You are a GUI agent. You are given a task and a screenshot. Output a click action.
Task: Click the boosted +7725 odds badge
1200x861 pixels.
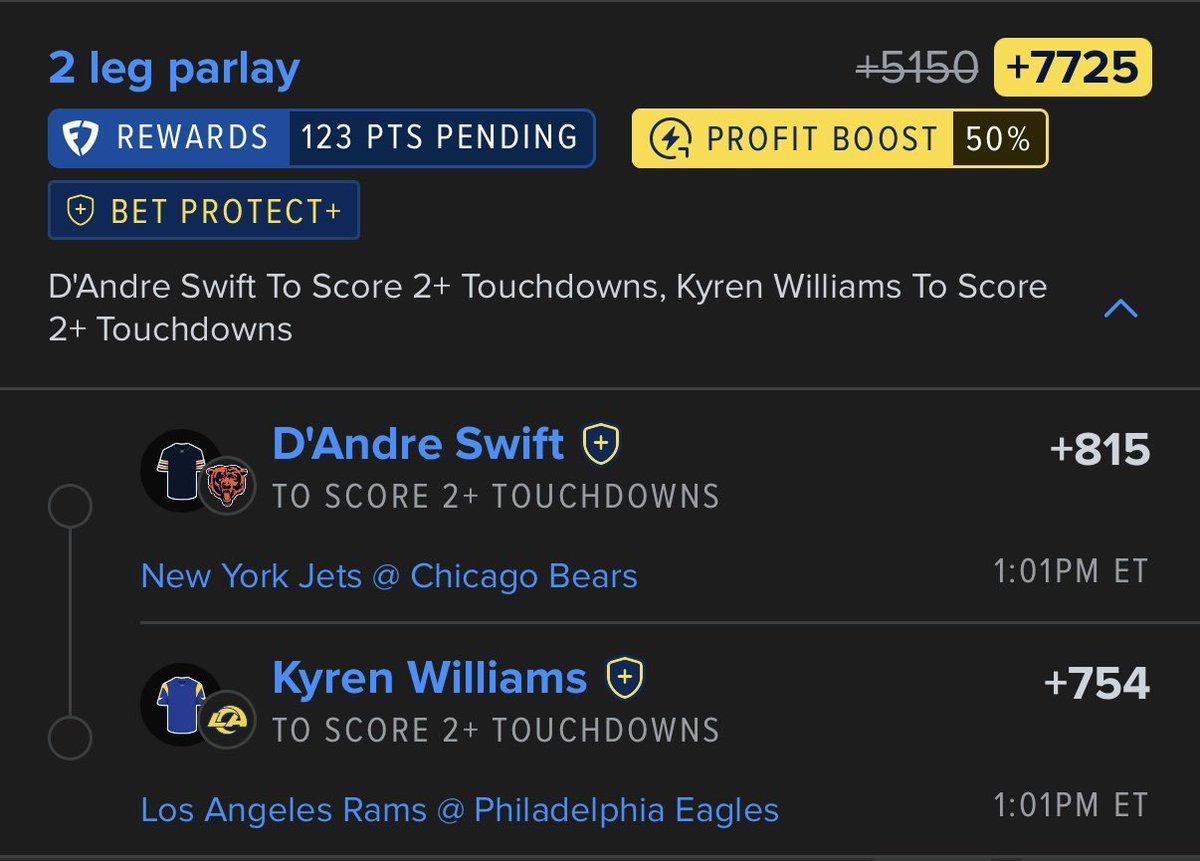pyautogui.click(x=1073, y=68)
